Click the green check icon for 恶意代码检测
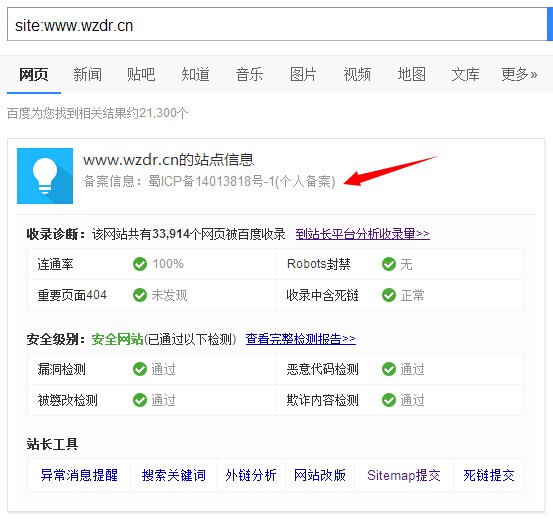Viewport: 553px width, 521px height. [389, 369]
